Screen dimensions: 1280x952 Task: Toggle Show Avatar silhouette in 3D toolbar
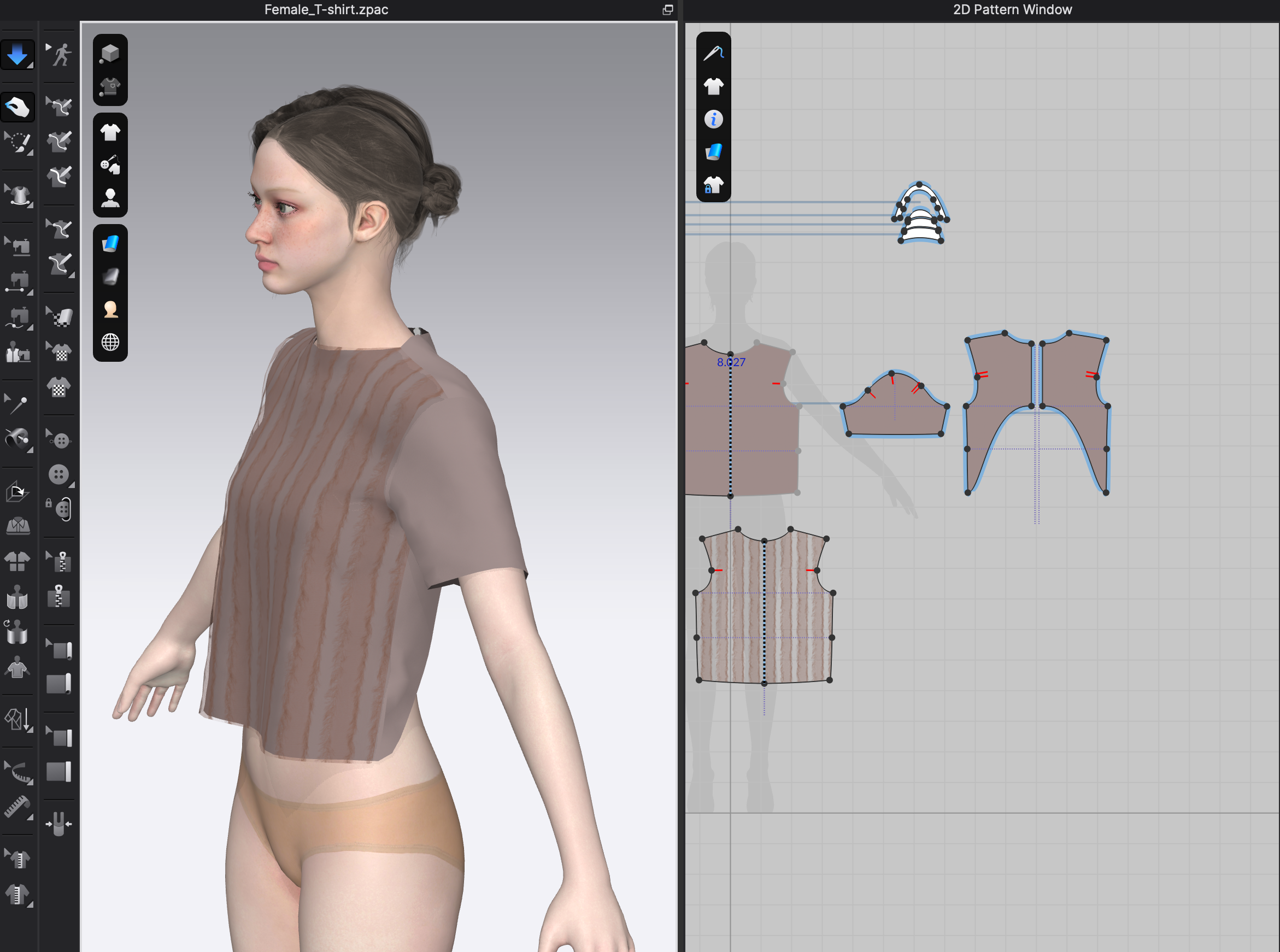(x=110, y=198)
